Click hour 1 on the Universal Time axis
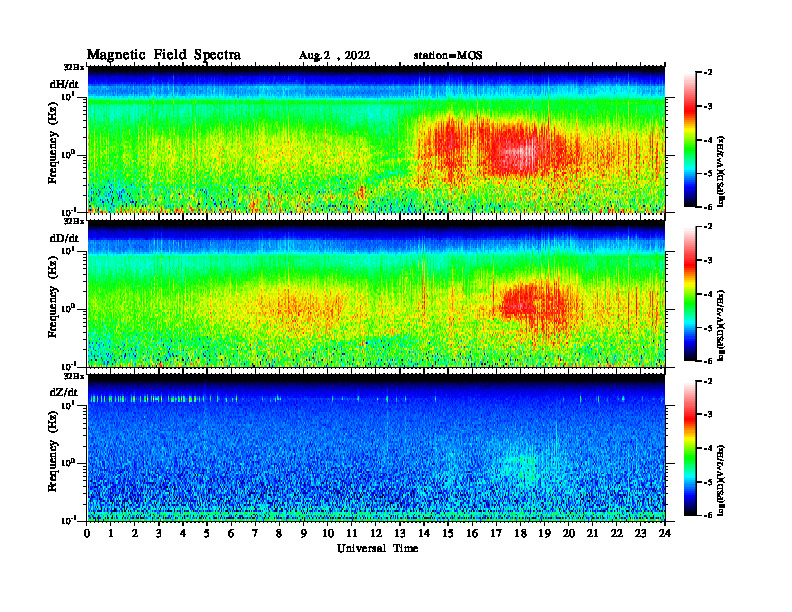This screenshot has width=792, height=612. tap(111, 533)
